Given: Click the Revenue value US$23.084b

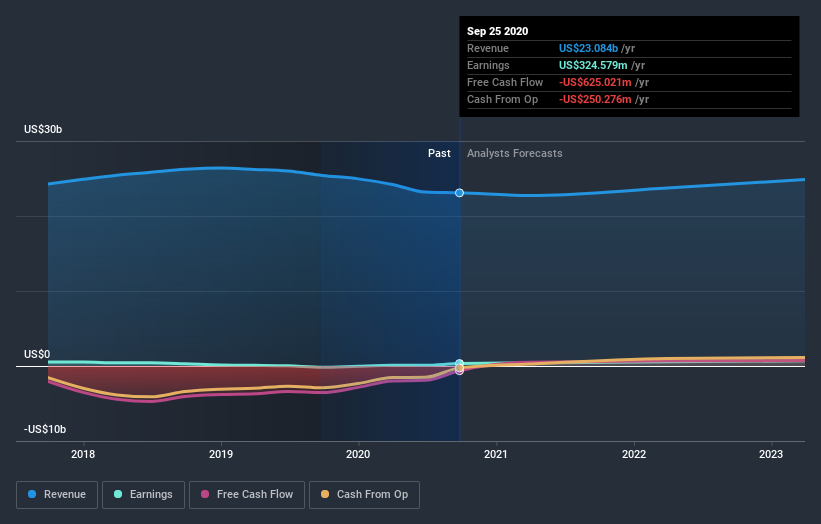Looking at the screenshot, I should (x=589, y=48).
